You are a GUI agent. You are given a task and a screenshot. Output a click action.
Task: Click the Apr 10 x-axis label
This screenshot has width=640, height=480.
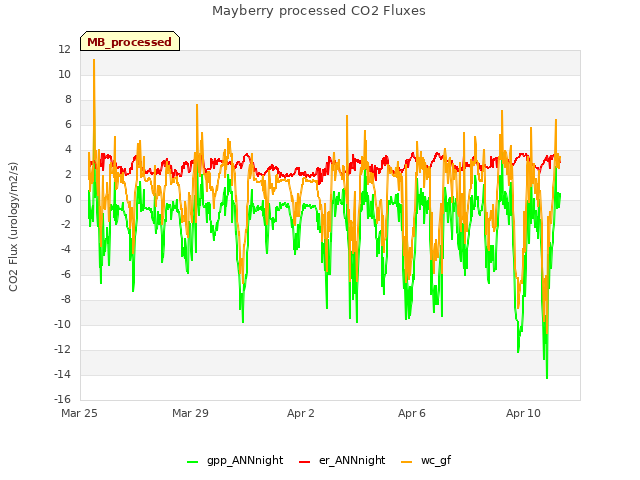pyautogui.click(x=523, y=413)
